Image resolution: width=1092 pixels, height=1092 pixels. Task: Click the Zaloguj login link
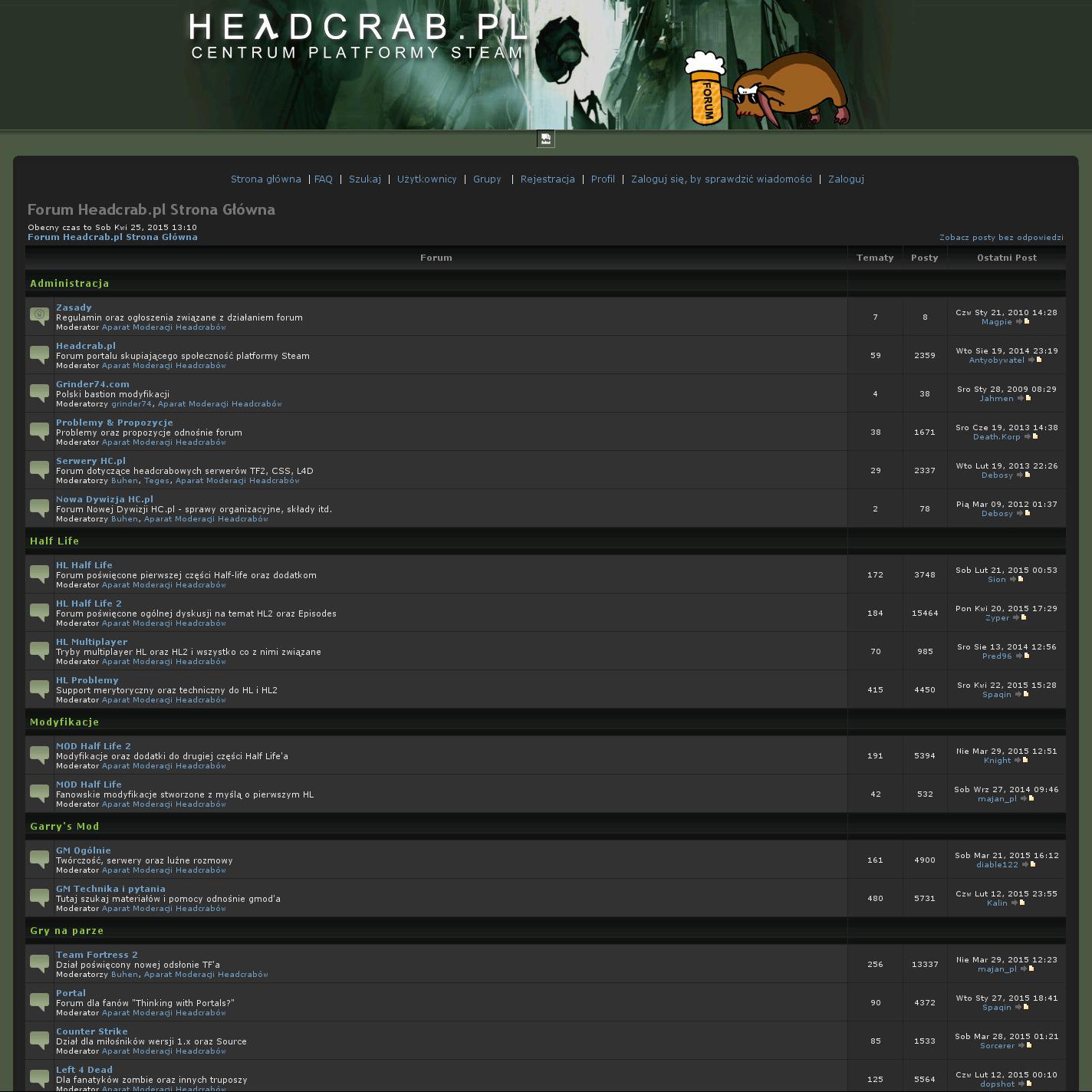pyautogui.click(x=846, y=179)
